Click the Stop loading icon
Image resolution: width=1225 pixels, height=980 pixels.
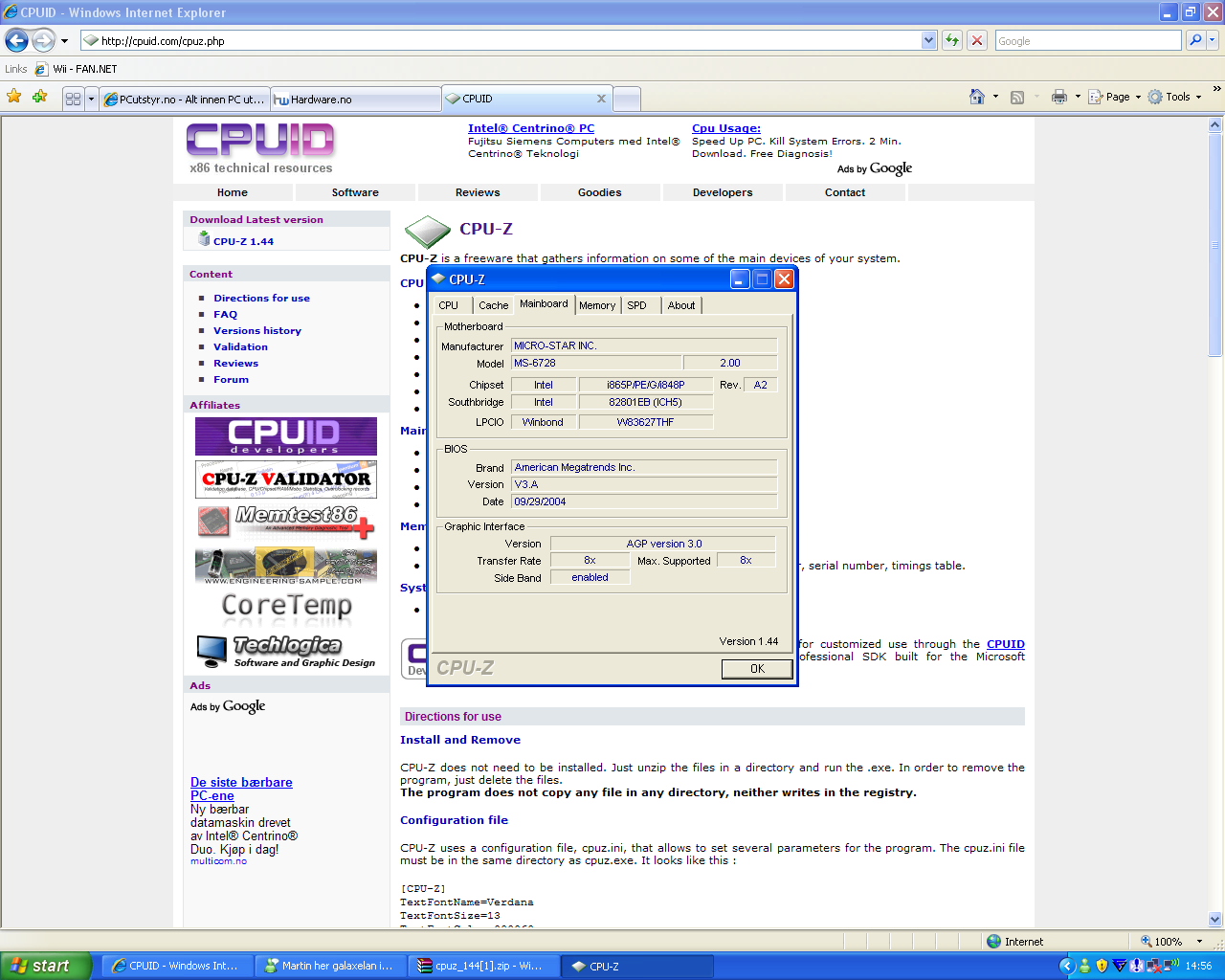[976, 40]
